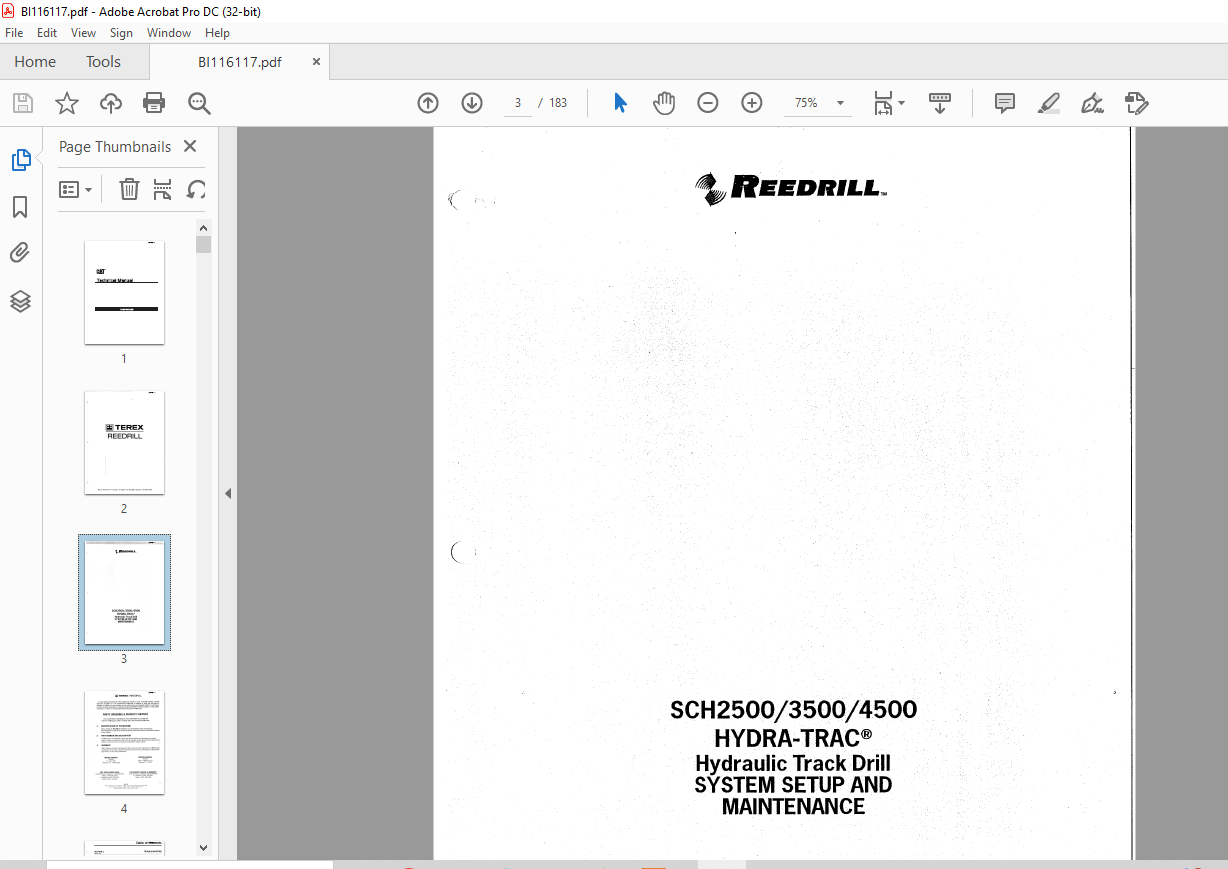
Task: Select page 2 Terex Reedrill thumbnail
Action: click(124, 442)
